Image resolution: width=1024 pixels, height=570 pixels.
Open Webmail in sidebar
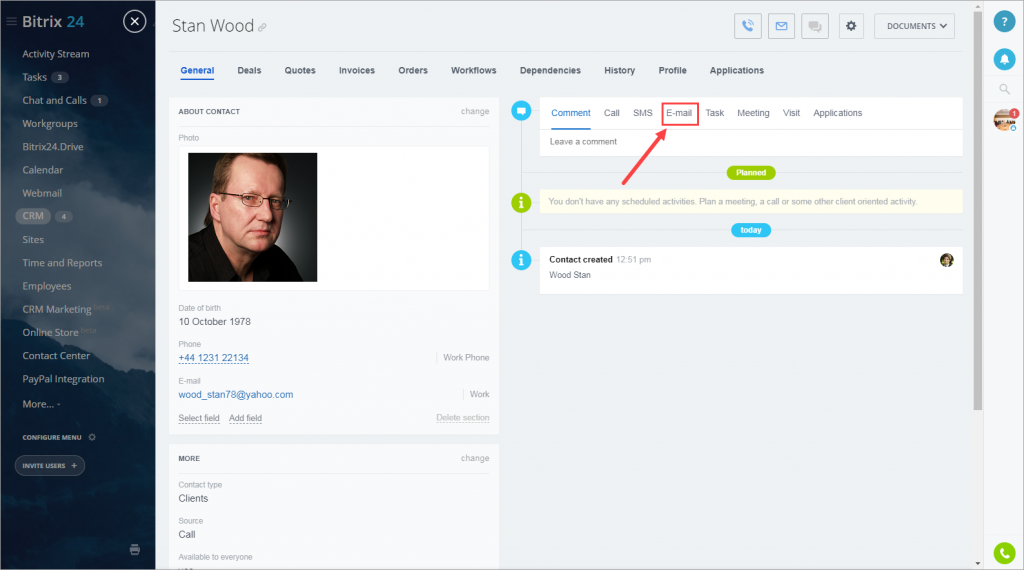[x=42, y=193]
